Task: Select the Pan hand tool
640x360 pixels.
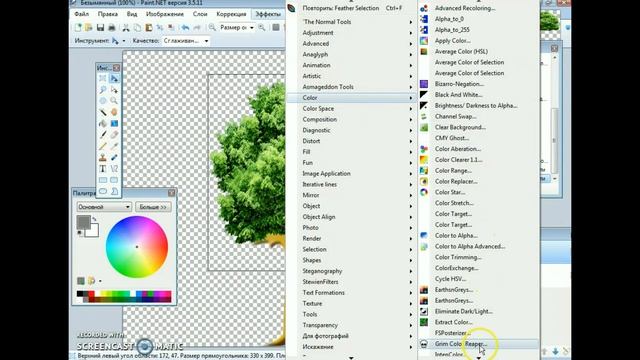Action: (x=114, y=112)
